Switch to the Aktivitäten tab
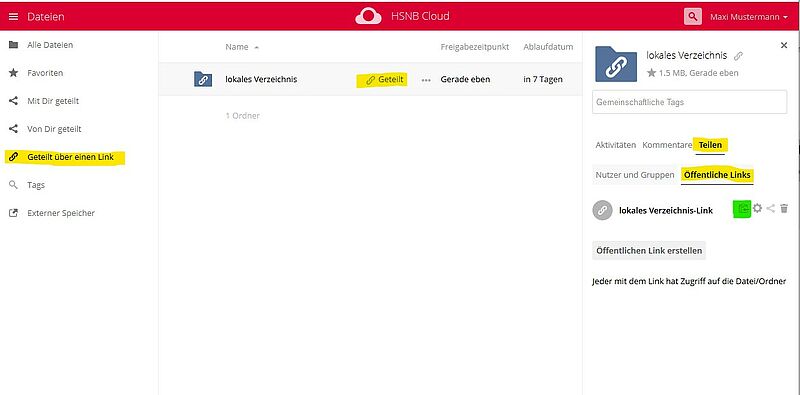Image resolution: width=800 pixels, height=395 pixels. 616,145
